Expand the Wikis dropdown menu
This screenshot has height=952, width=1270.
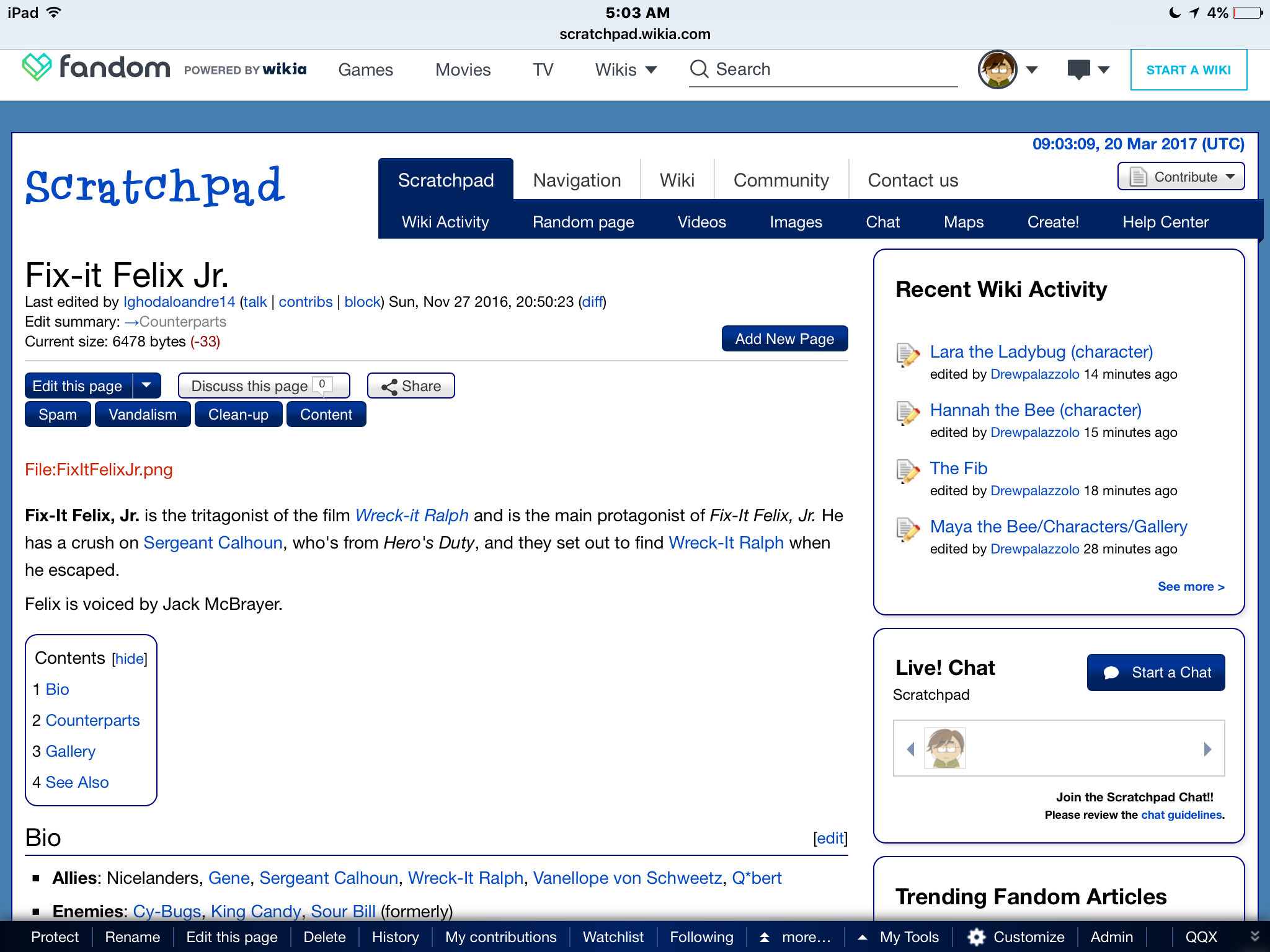click(x=626, y=69)
